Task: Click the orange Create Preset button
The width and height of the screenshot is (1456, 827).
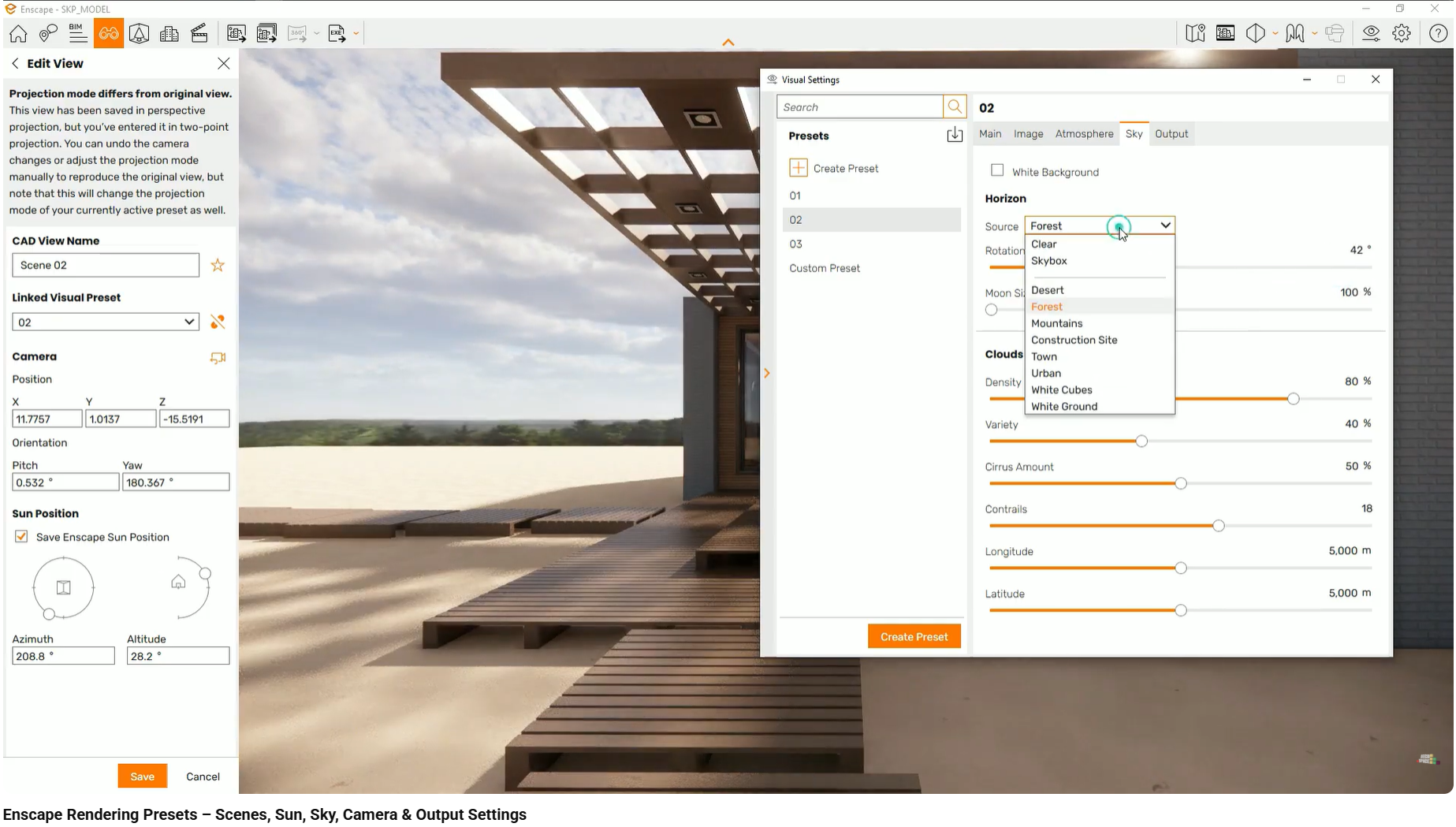Action: [914, 637]
